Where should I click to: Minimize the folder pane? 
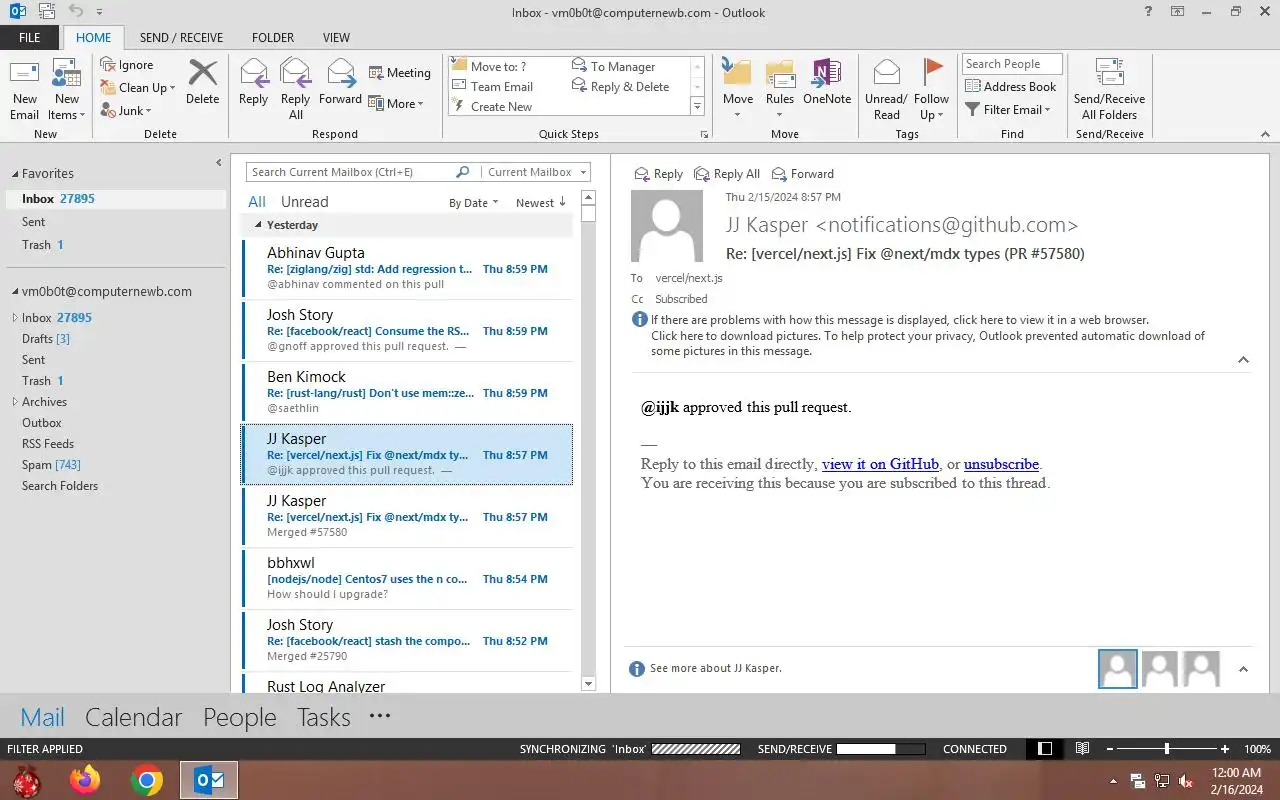tap(219, 163)
